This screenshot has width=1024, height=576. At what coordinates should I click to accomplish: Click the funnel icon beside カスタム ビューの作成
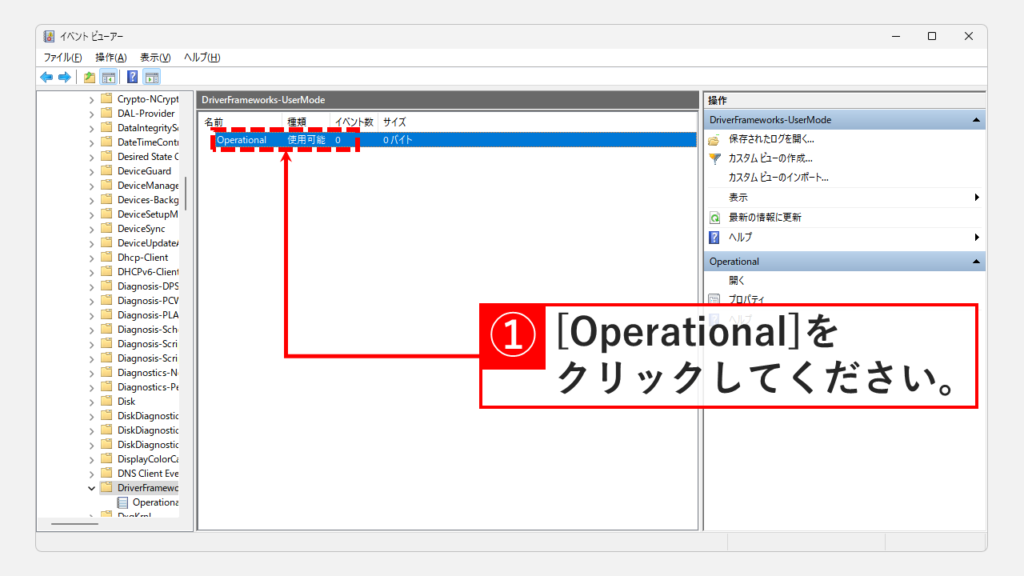[714, 158]
